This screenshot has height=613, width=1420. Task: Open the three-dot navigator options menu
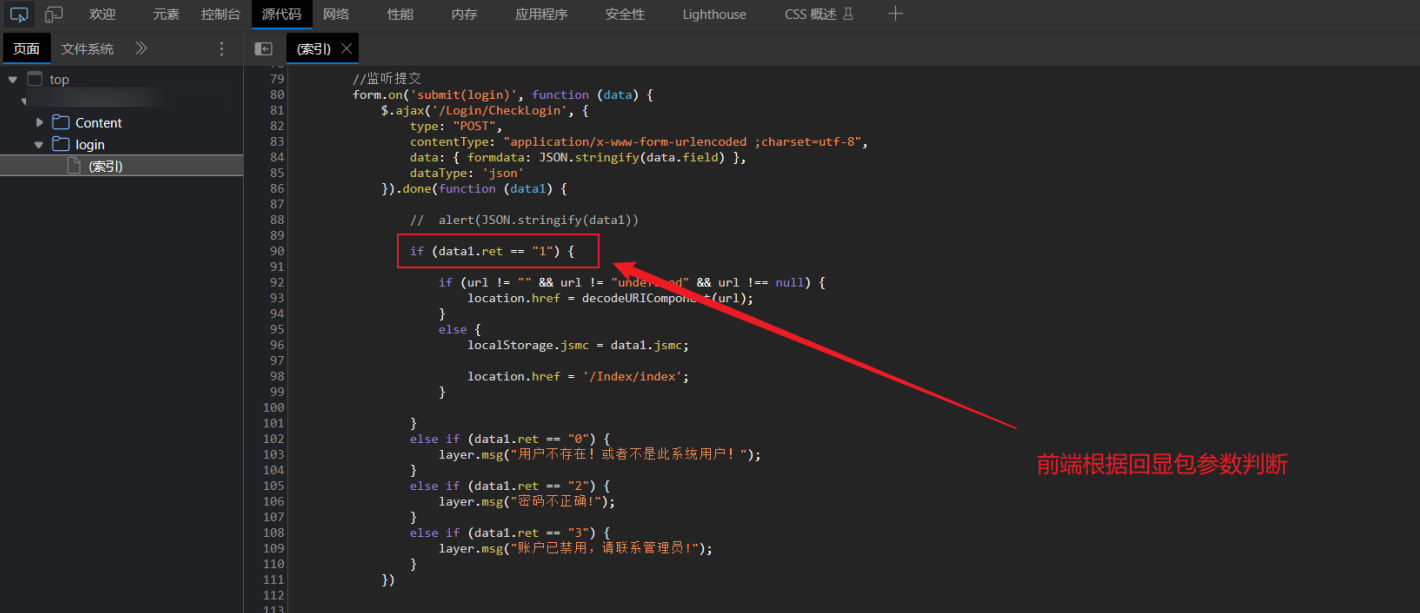pyautogui.click(x=222, y=49)
